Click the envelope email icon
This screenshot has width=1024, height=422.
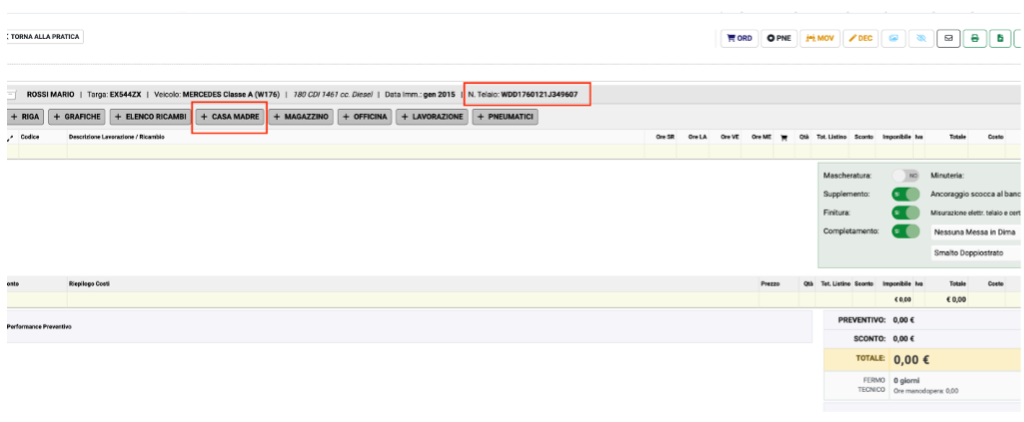click(x=948, y=39)
